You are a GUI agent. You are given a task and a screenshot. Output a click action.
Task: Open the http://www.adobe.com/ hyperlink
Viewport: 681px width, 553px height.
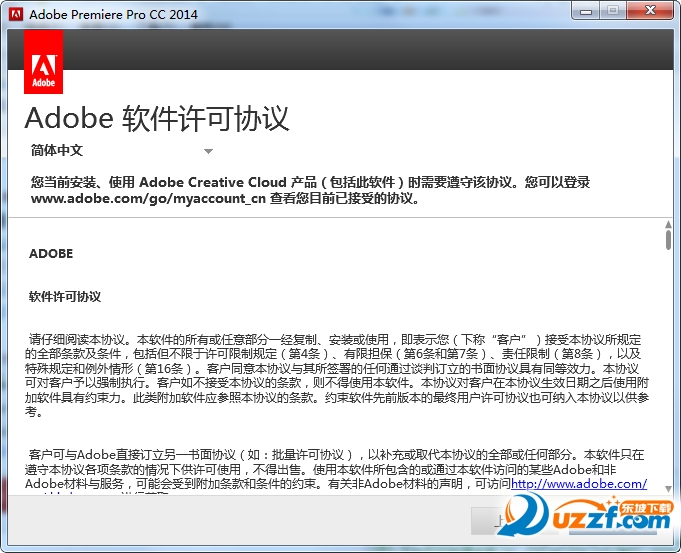[x=579, y=484]
